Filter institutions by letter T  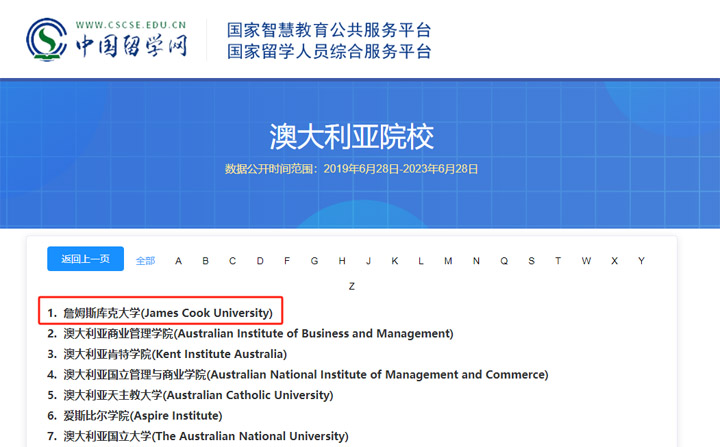point(558,261)
